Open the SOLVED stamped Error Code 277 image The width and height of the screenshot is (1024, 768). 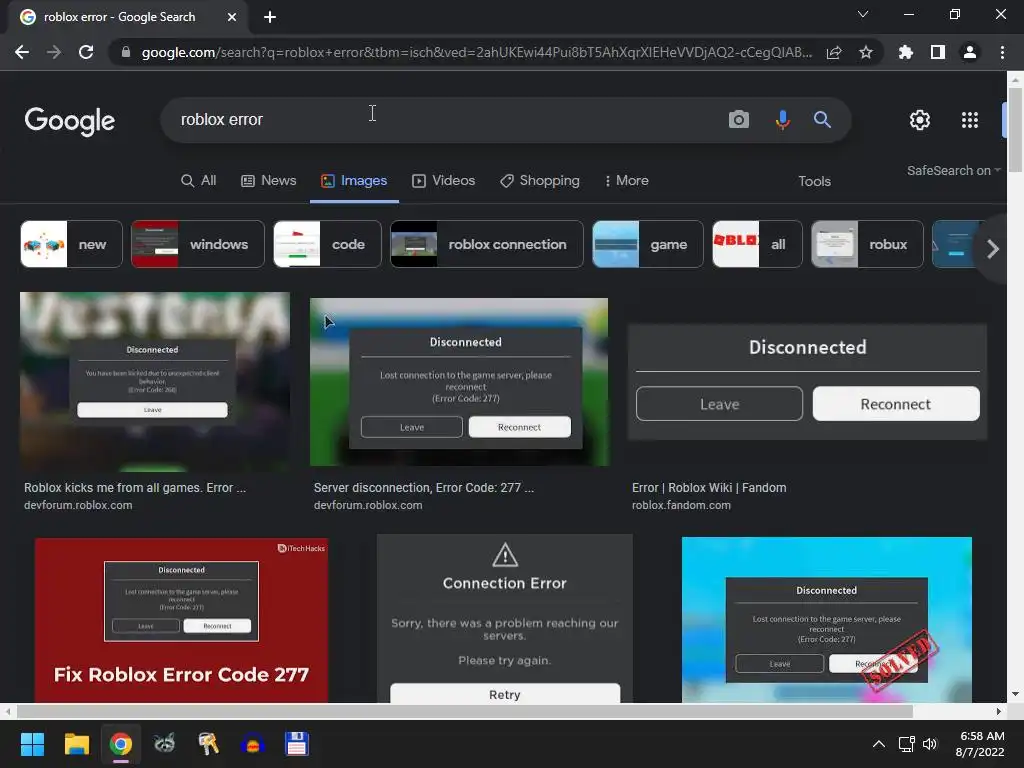826,620
